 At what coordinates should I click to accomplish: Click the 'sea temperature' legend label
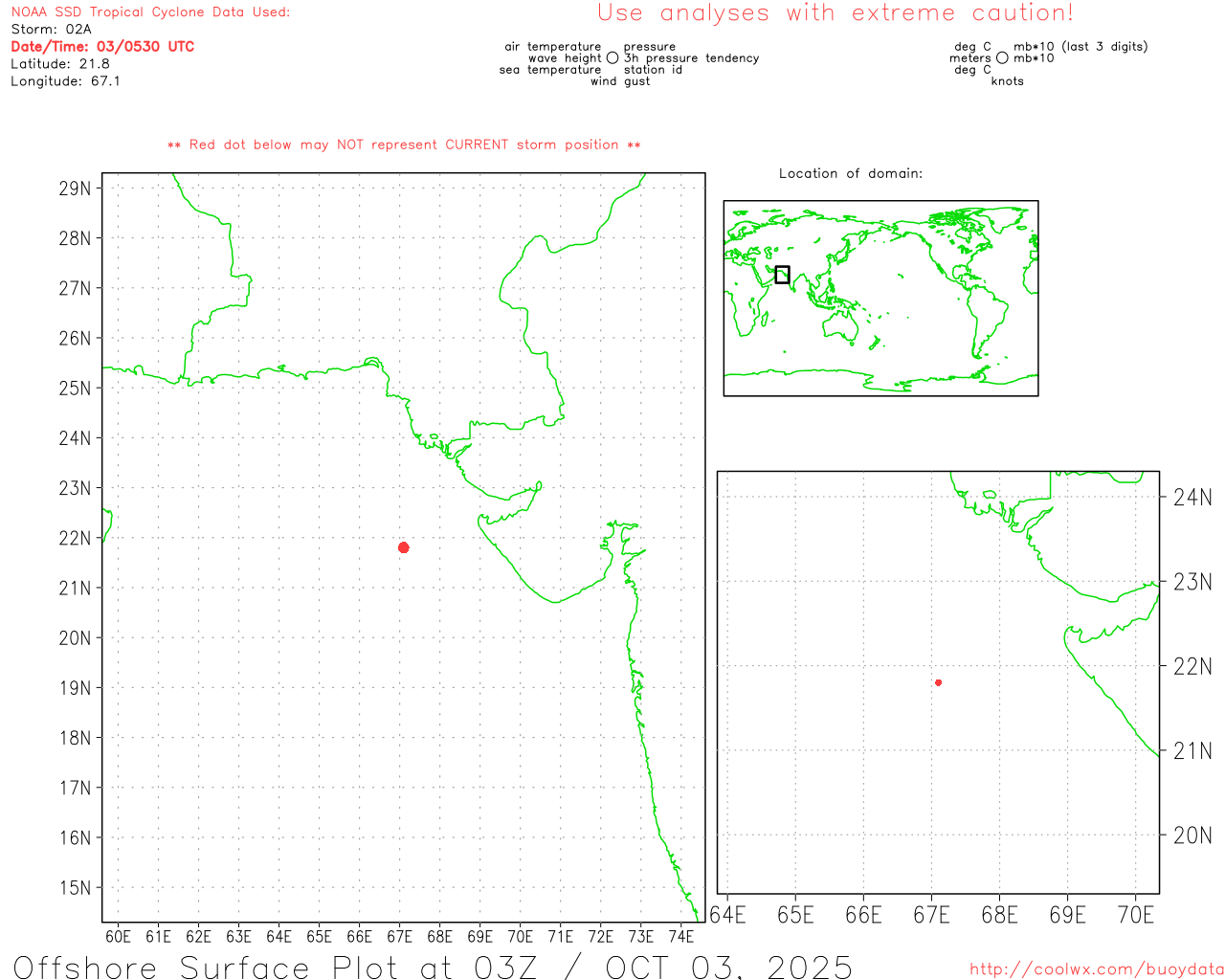point(550,70)
